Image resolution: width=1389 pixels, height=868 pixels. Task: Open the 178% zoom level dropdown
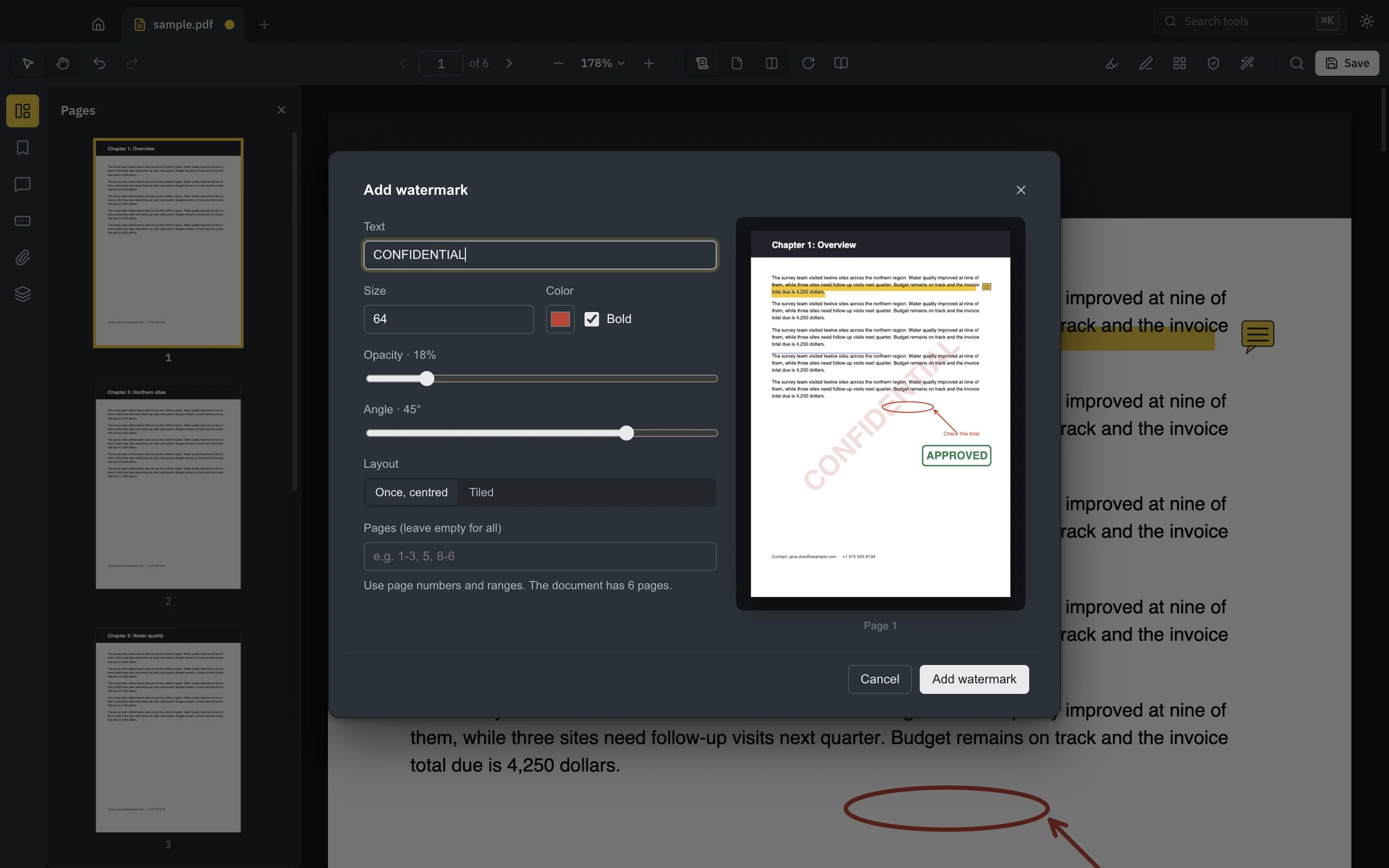[x=602, y=63]
